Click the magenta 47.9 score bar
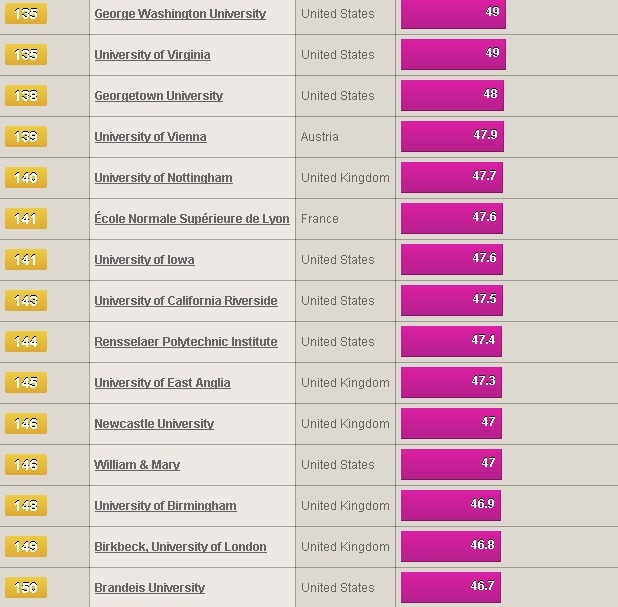Viewport: 618px width, 607px height. [452, 136]
